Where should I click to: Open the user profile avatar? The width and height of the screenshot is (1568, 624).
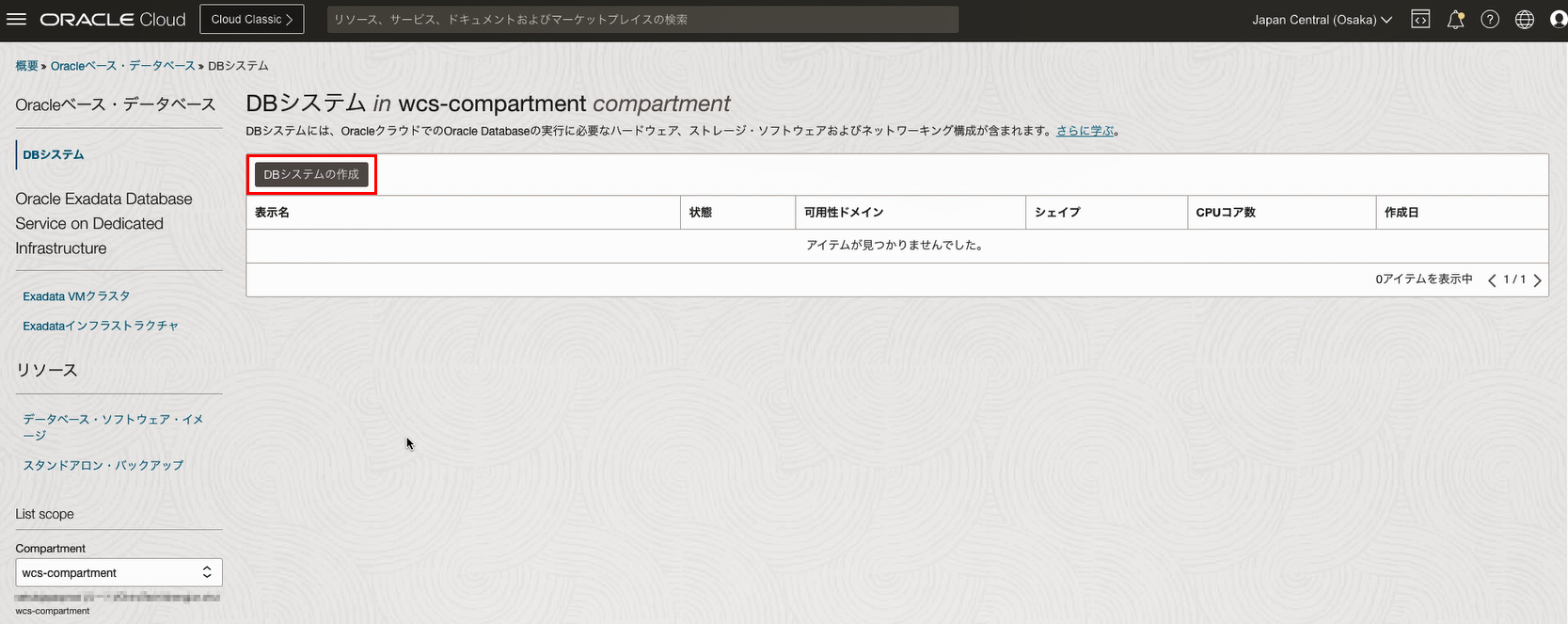tap(1559, 20)
